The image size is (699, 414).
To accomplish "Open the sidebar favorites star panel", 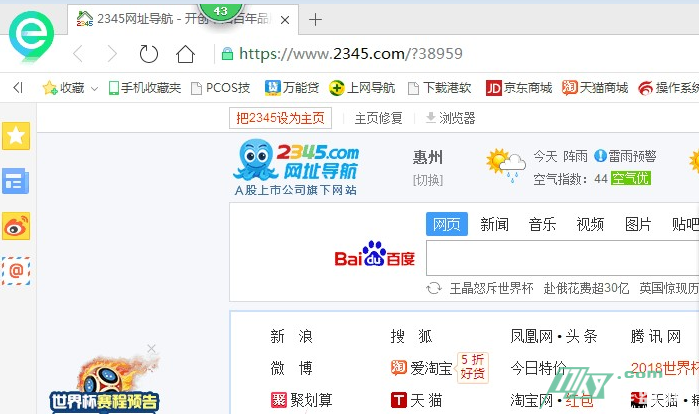I will click(16, 135).
